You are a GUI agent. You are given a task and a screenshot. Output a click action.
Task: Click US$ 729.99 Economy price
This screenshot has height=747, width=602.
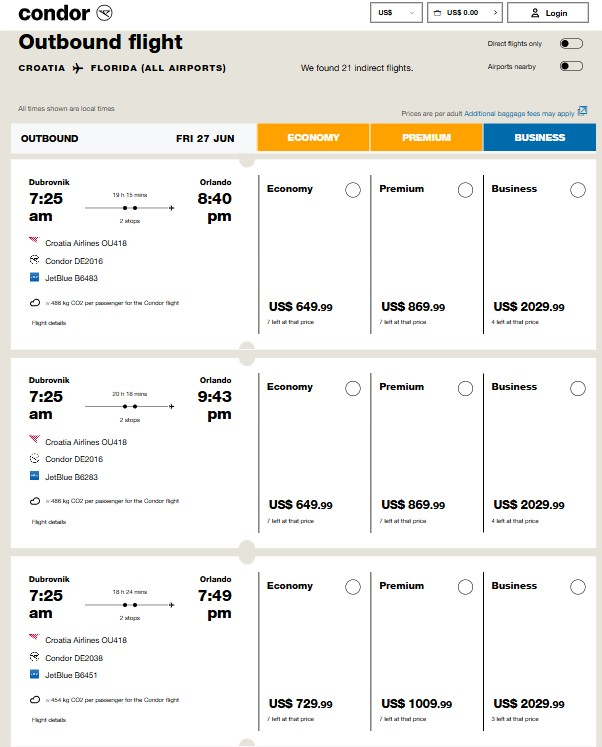[x=301, y=704]
